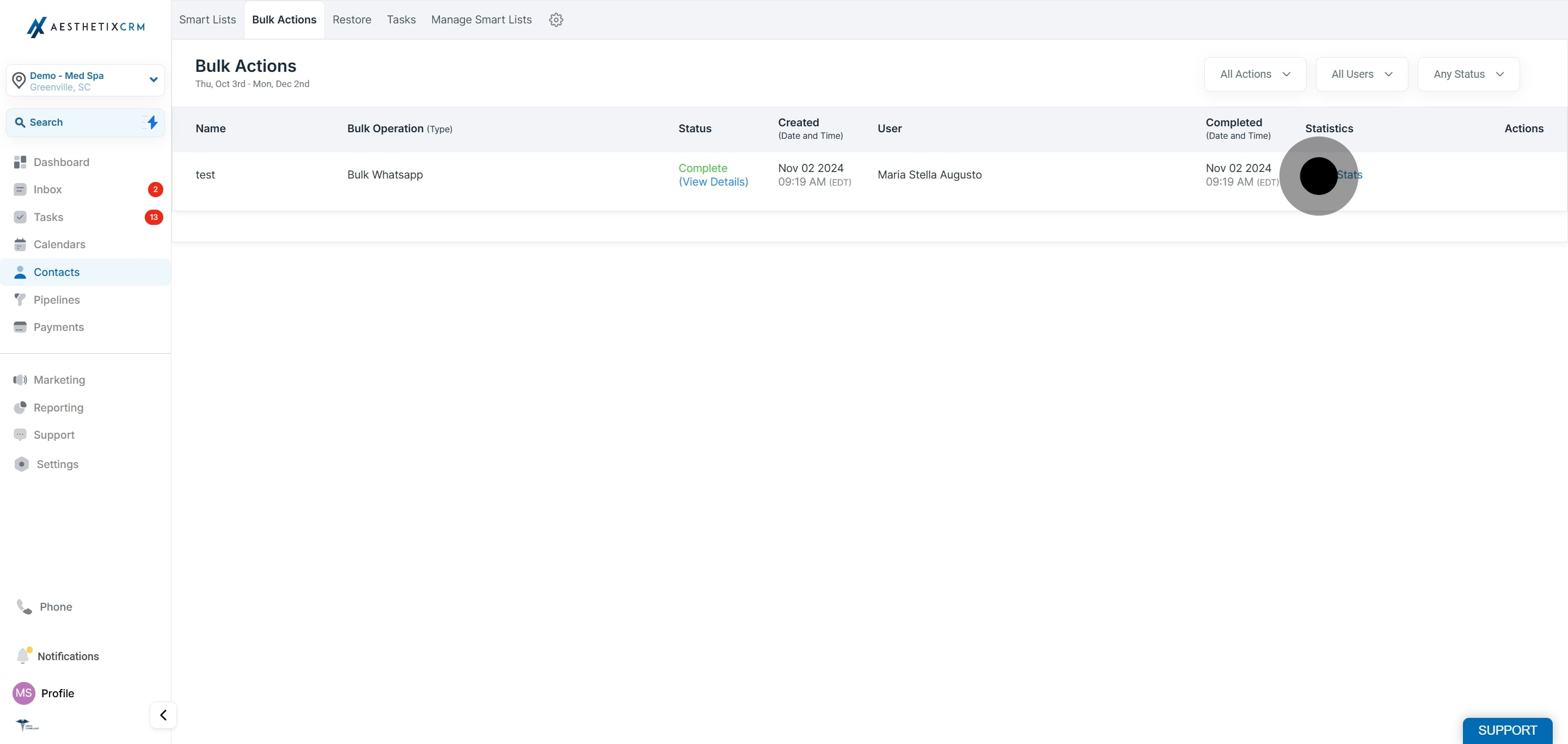
Task: Open the Any Status dropdown
Action: coord(1468,74)
